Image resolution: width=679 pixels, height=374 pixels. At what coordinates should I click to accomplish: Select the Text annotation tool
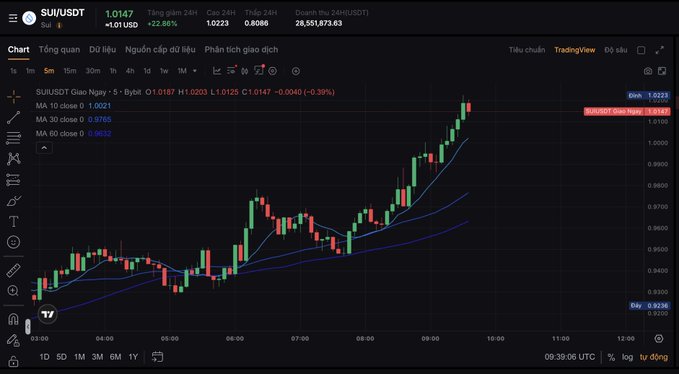coord(13,222)
